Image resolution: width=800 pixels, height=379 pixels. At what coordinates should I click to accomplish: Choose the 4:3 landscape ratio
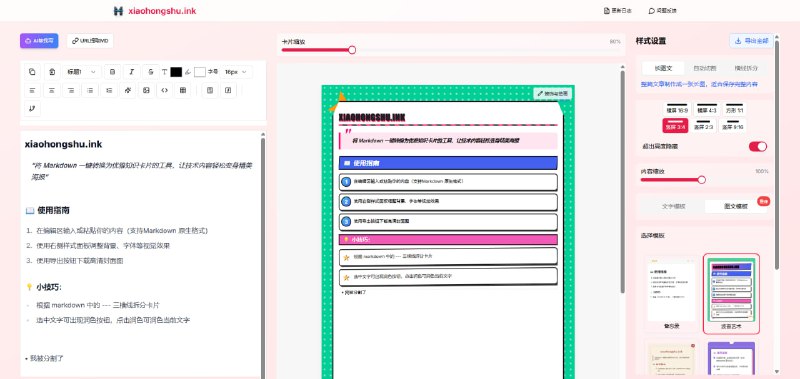tap(707, 109)
